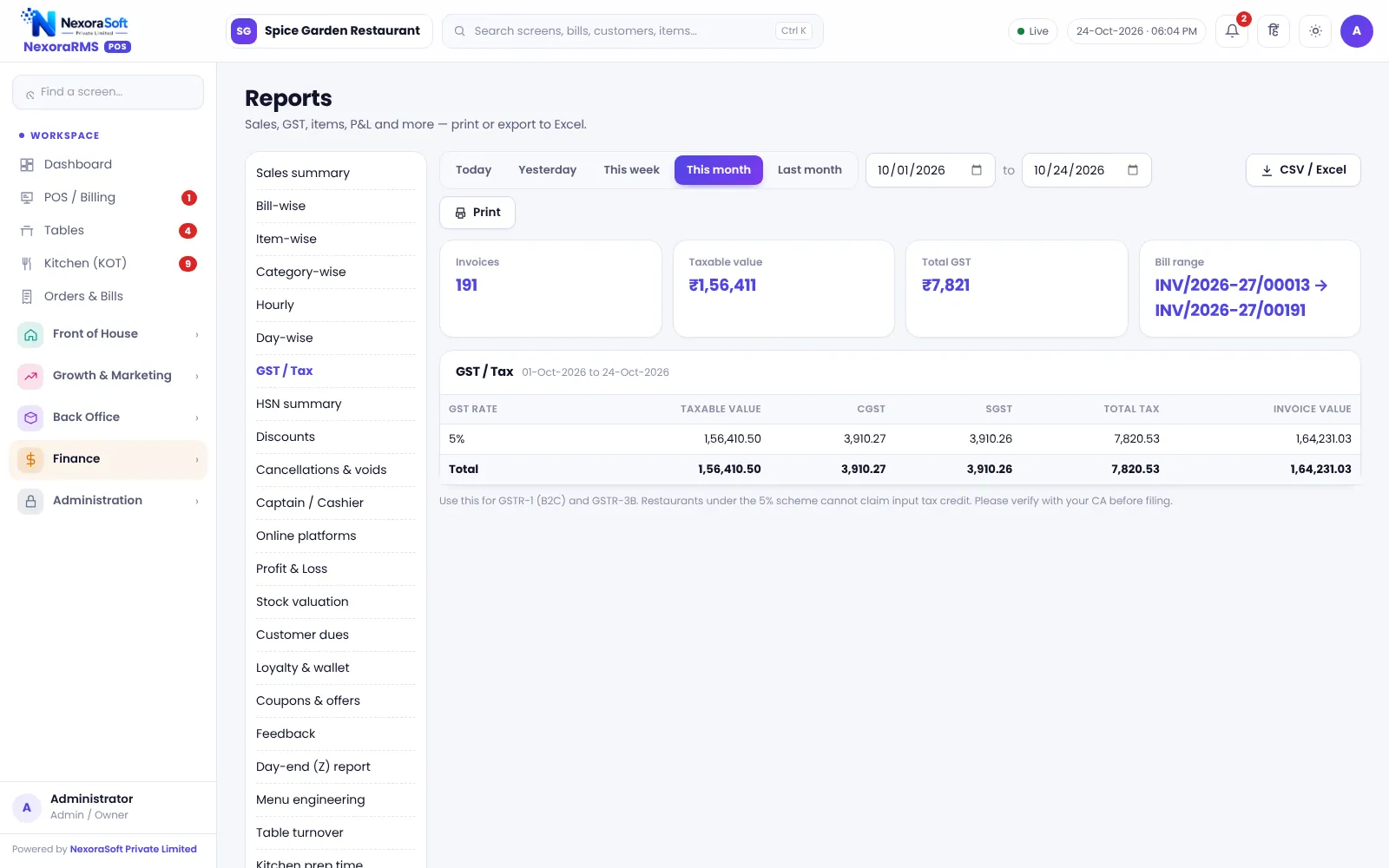The image size is (1389, 868).
Task: Click the Front of House home icon
Action: (30, 334)
